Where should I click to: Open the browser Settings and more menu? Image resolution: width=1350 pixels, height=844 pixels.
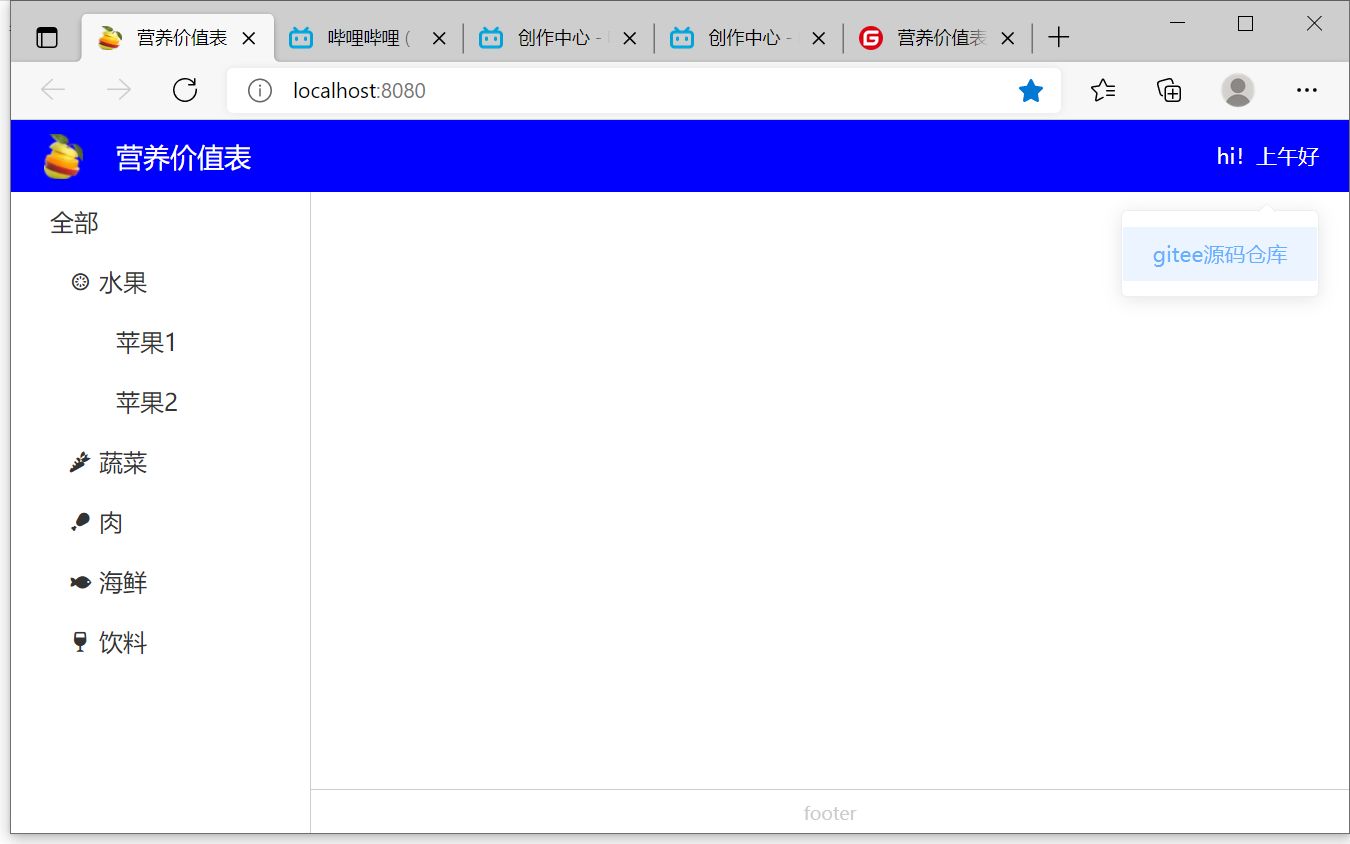click(x=1307, y=90)
